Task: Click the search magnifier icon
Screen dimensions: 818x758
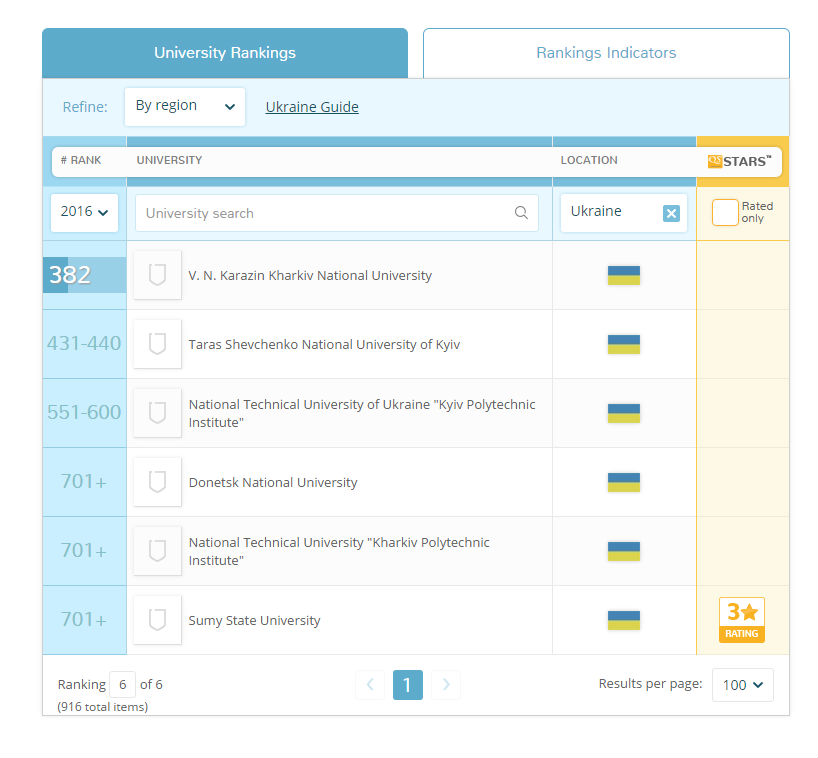Action: pos(521,212)
